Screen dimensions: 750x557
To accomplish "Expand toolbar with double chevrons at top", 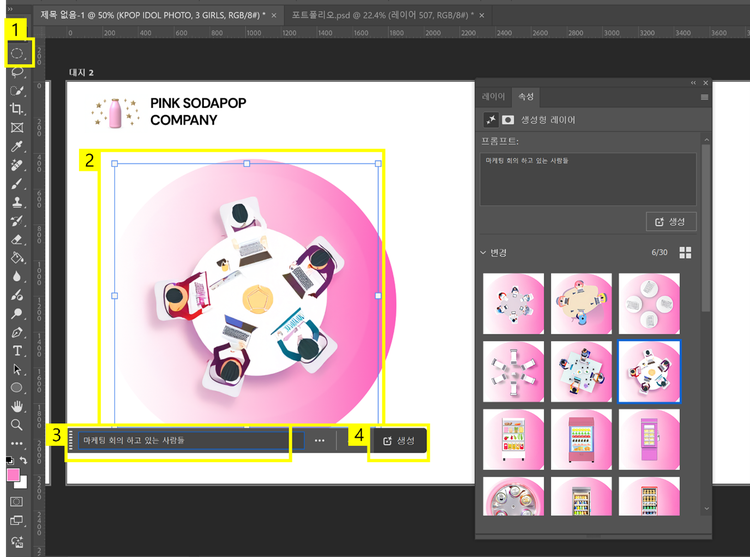I will 10,9.
